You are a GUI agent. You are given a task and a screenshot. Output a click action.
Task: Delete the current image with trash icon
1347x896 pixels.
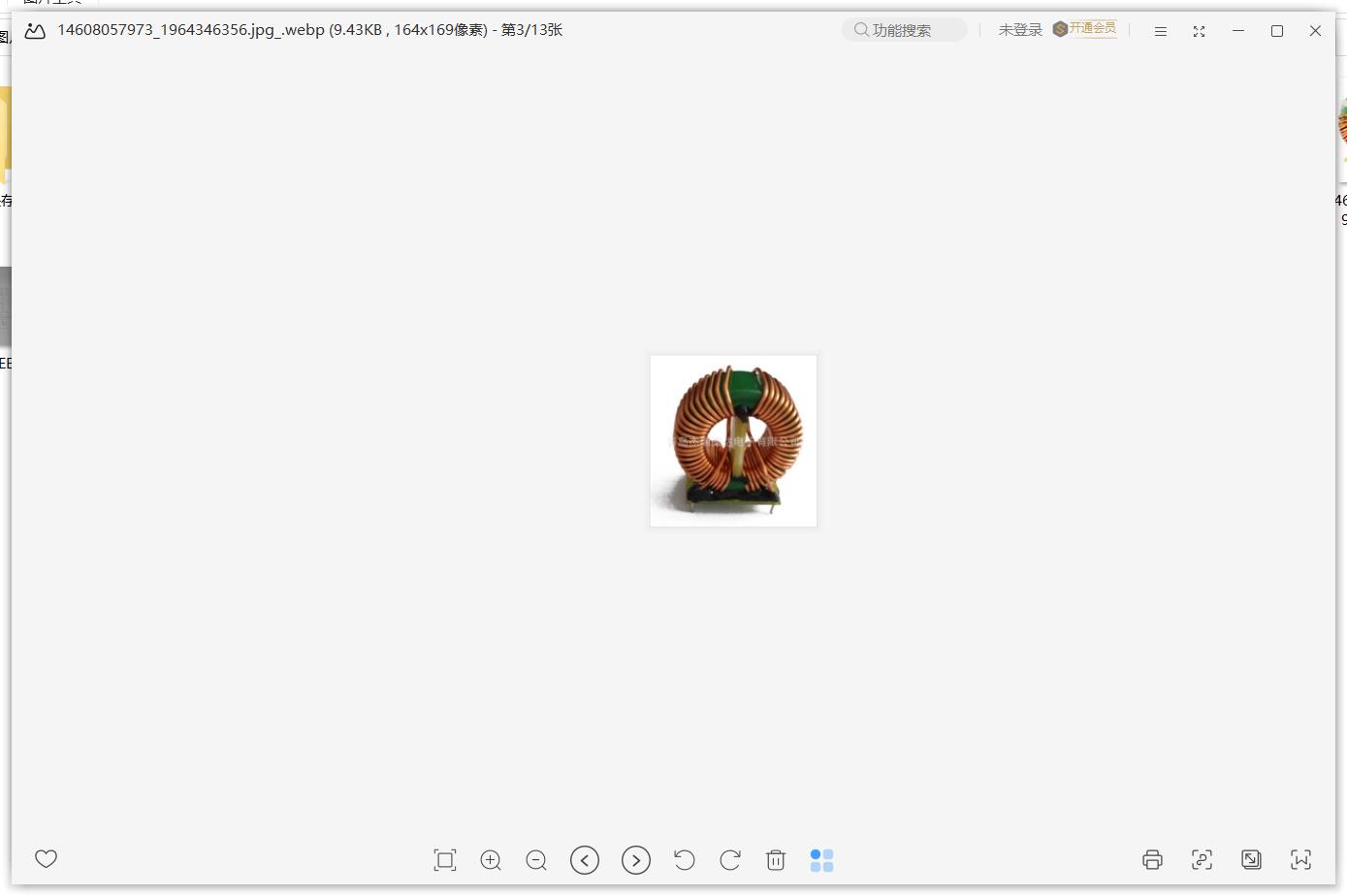[776, 860]
